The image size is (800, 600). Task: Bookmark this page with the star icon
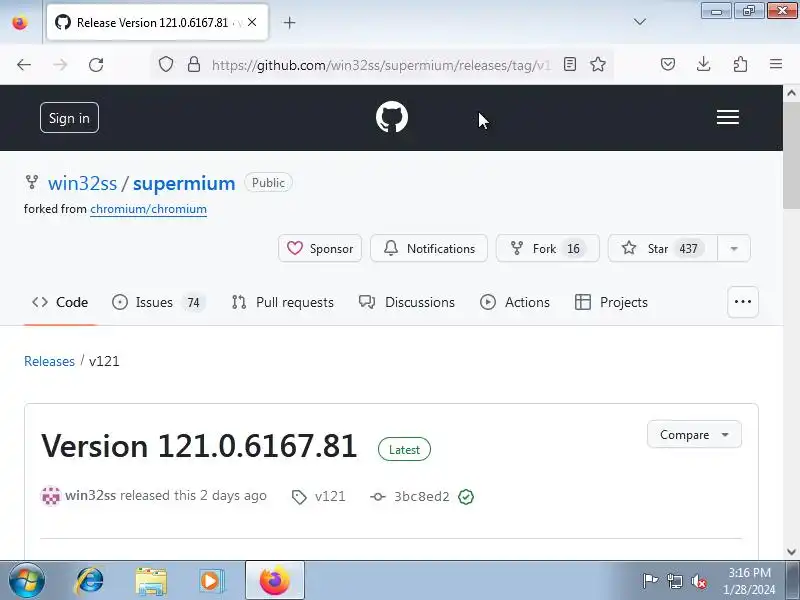tap(597, 64)
